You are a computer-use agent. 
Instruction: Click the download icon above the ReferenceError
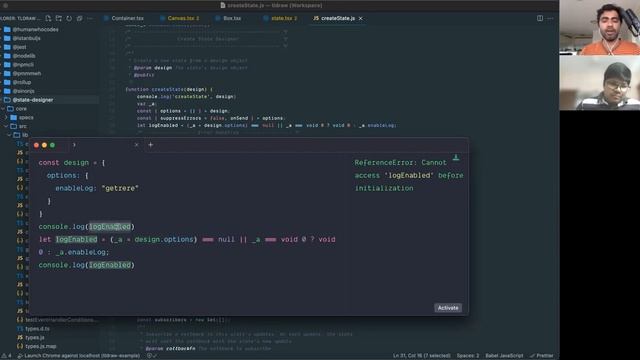[456, 157]
